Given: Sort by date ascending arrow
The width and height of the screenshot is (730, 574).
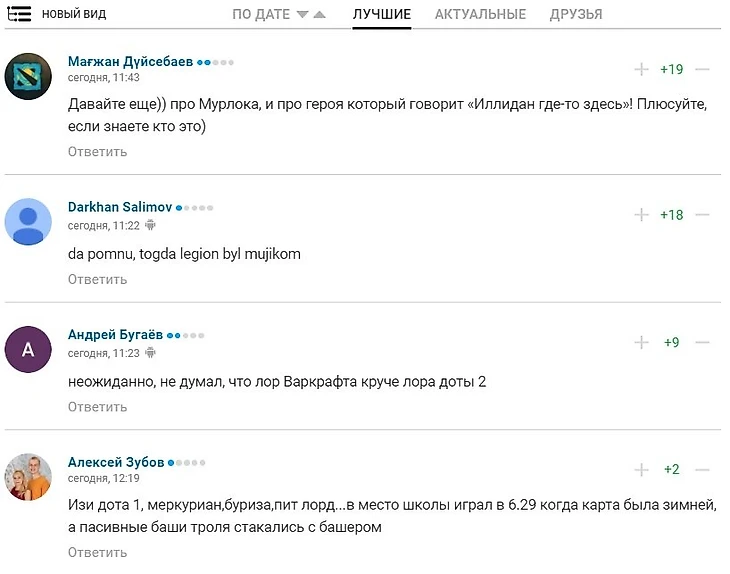Looking at the screenshot, I should [x=319, y=15].
